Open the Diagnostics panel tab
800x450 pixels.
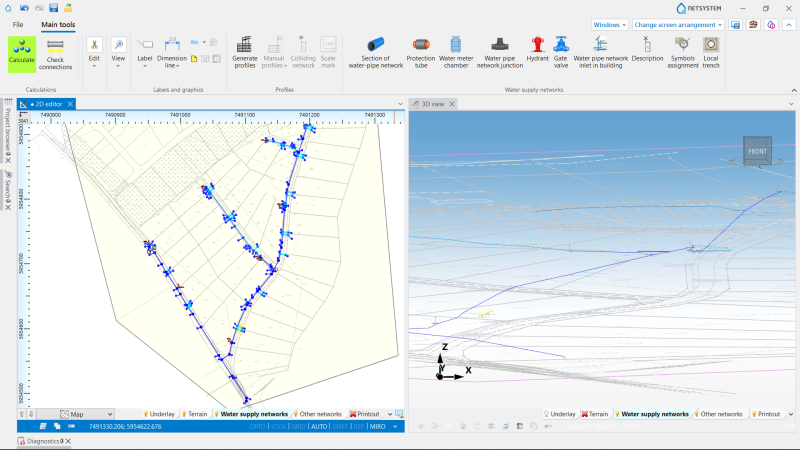tap(44, 441)
